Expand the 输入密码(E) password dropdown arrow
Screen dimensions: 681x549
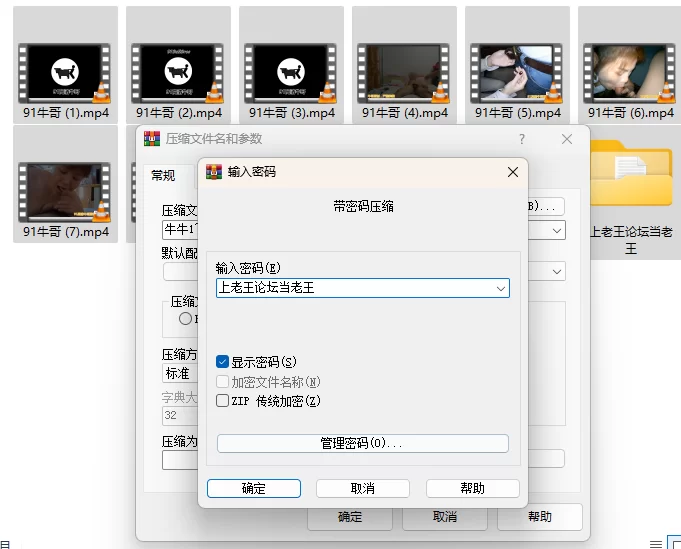(x=501, y=288)
